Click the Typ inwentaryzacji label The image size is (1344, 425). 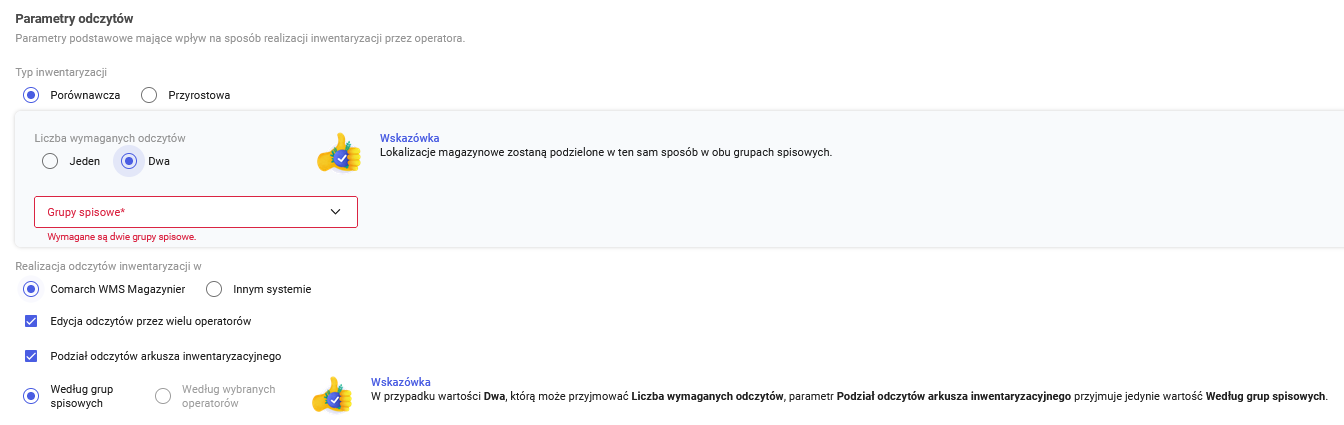pos(61,72)
